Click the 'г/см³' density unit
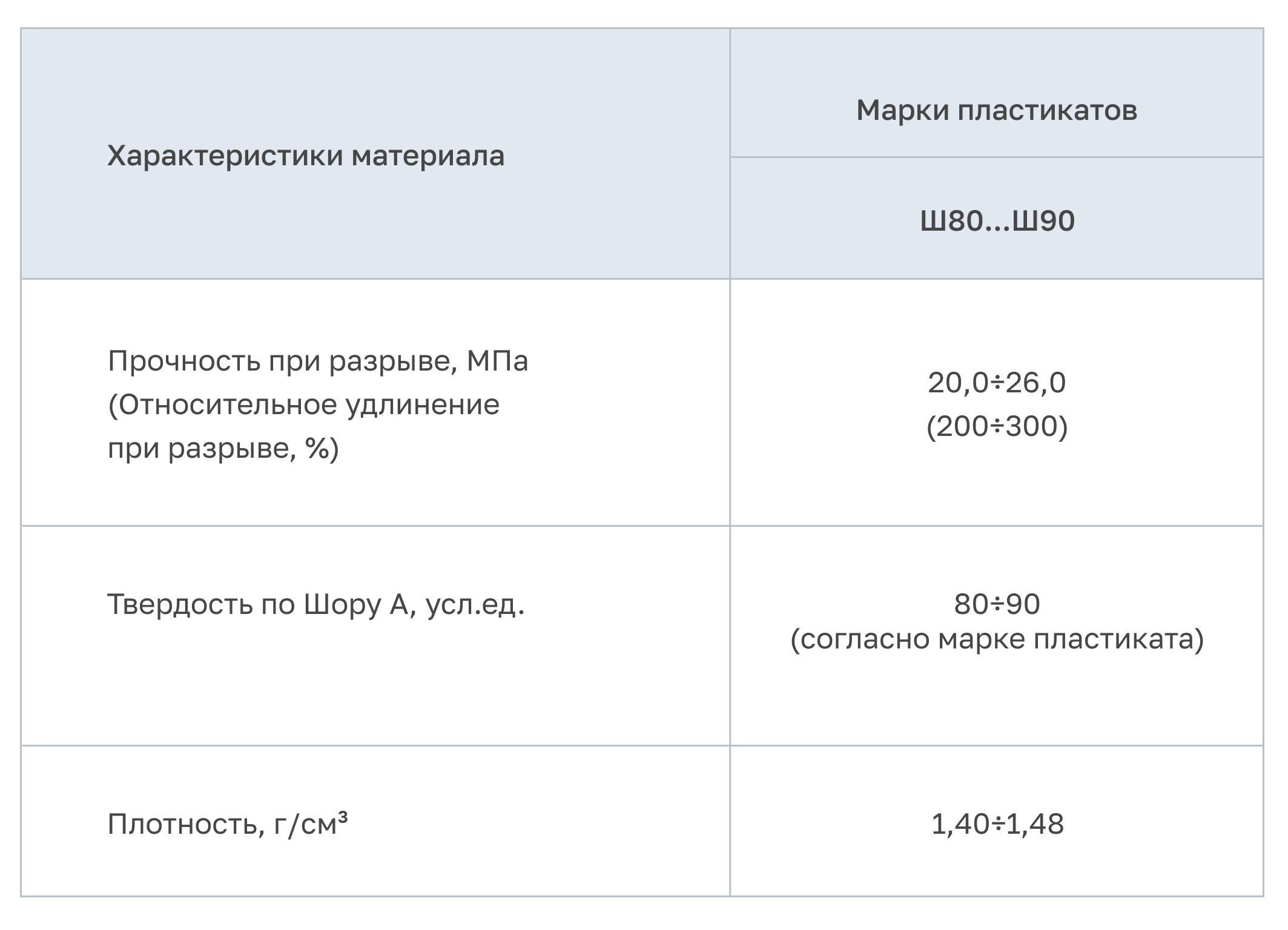Viewport: 1288px width, 930px height. 311,824
